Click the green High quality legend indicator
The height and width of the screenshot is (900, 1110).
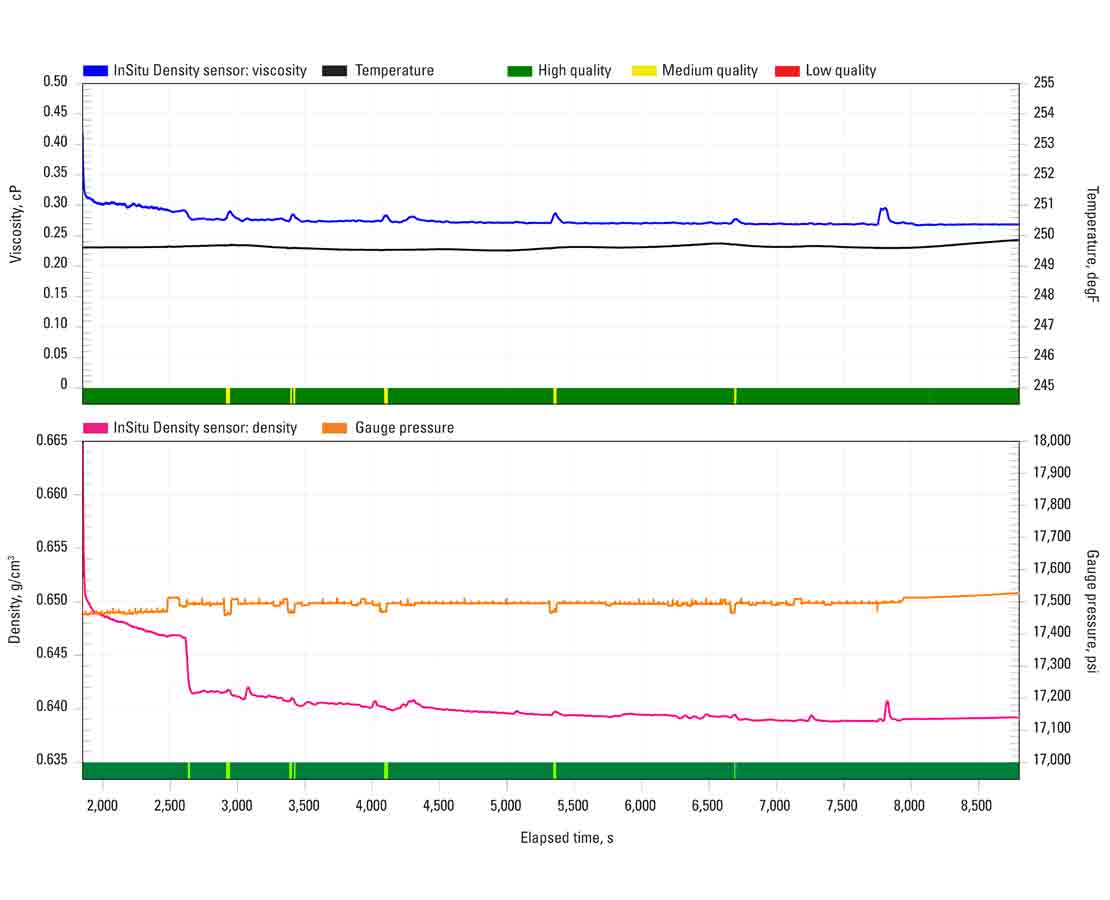click(517, 70)
